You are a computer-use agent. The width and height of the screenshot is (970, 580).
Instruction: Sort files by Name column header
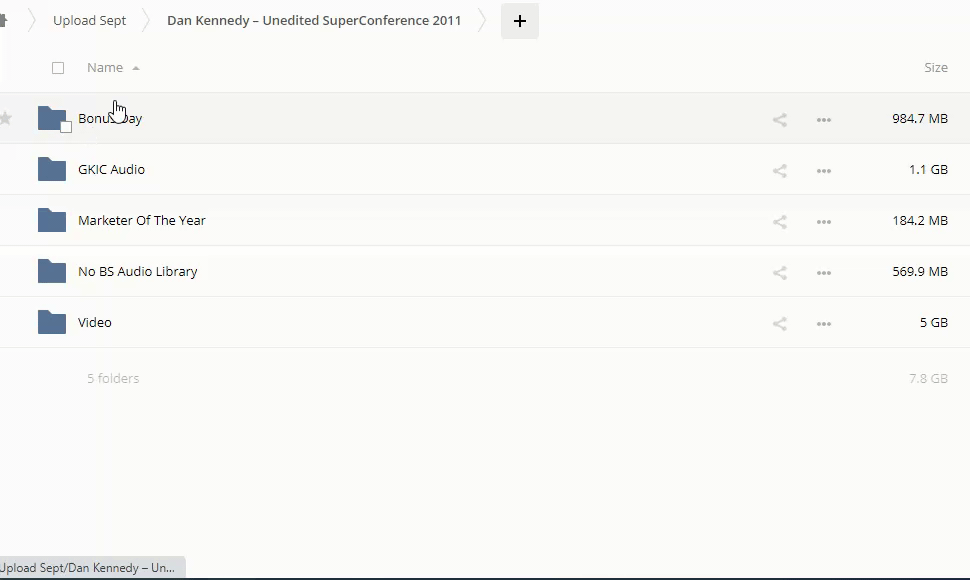pyautogui.click(x=105, y=68)
